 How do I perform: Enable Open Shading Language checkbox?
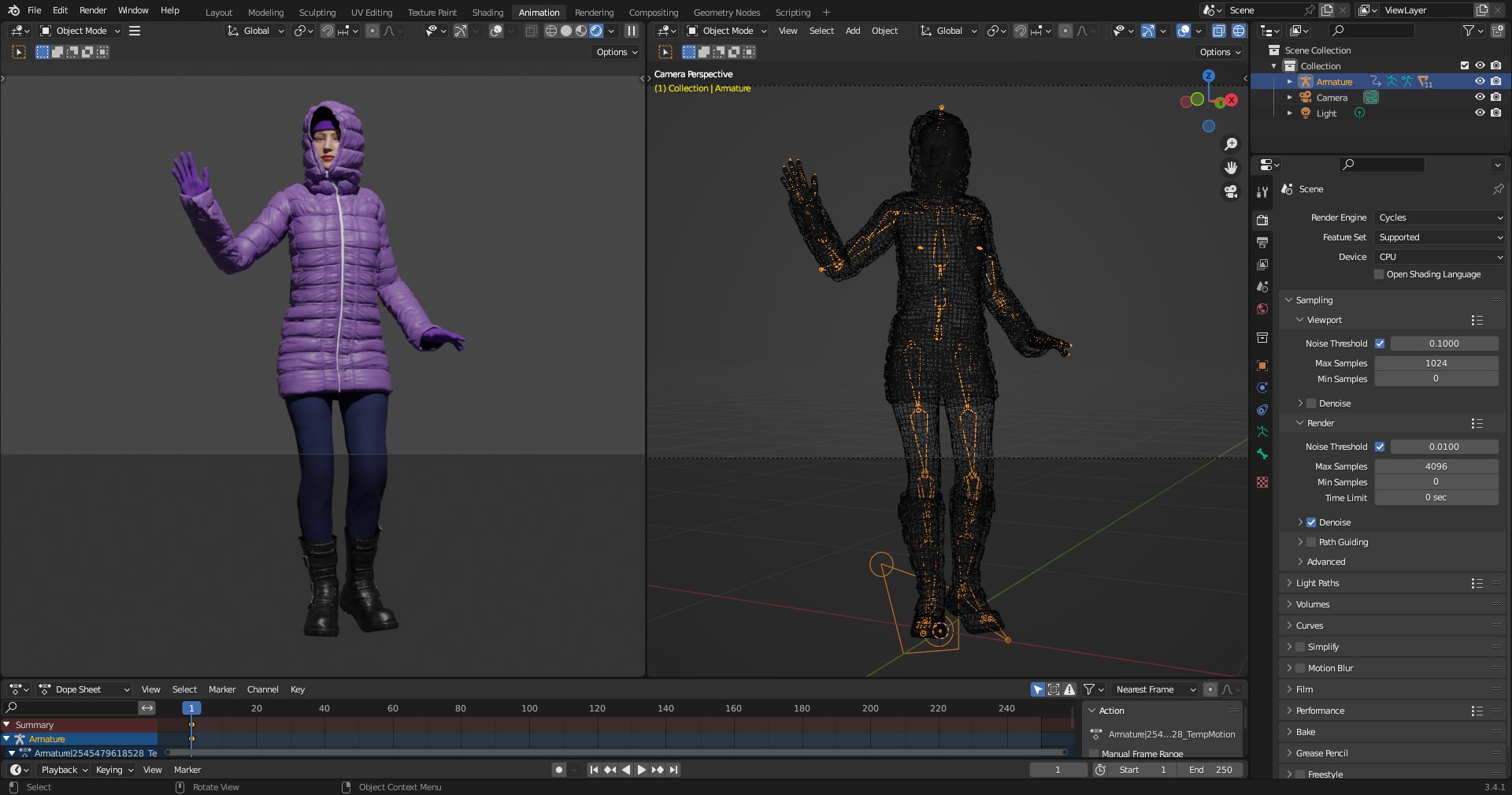1379,274
